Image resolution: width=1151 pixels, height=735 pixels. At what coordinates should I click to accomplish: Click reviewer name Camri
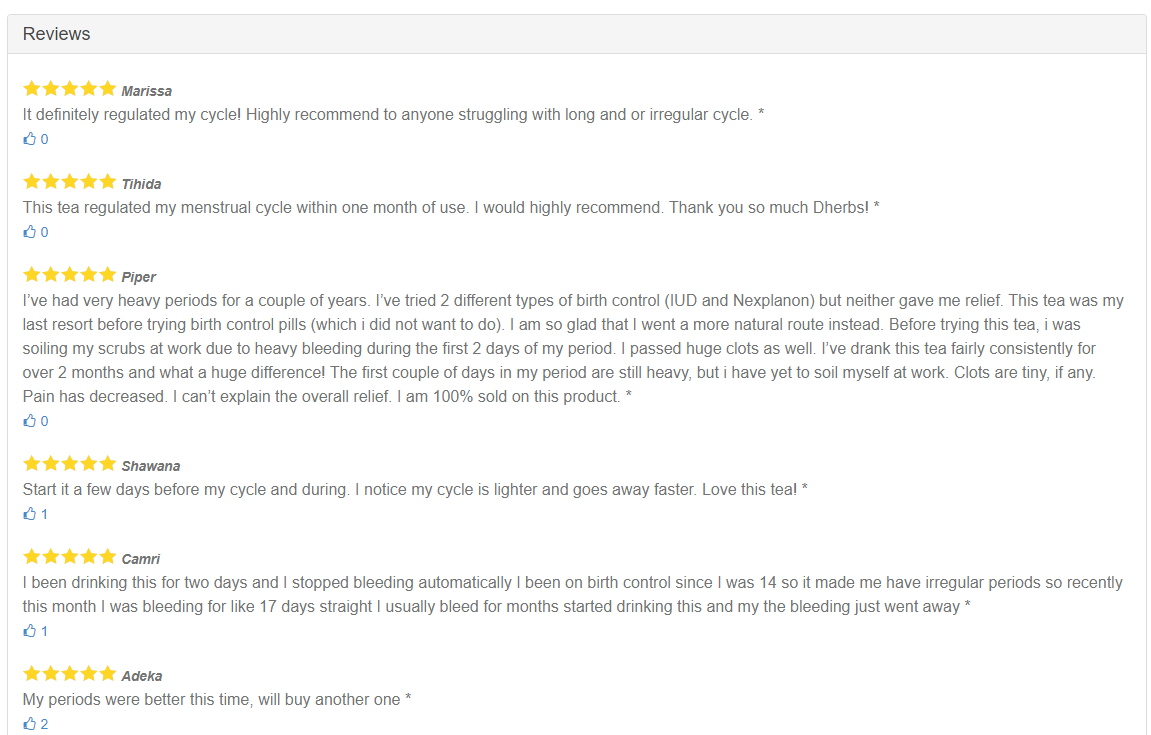point(141,559)
